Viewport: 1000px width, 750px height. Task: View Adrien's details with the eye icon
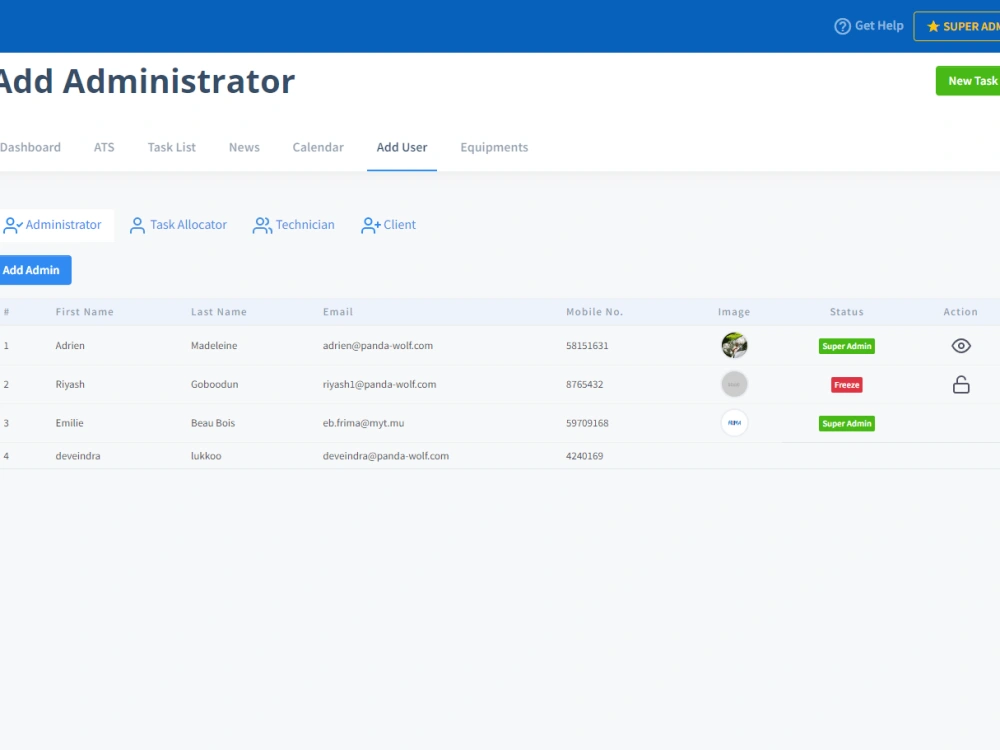960,346
